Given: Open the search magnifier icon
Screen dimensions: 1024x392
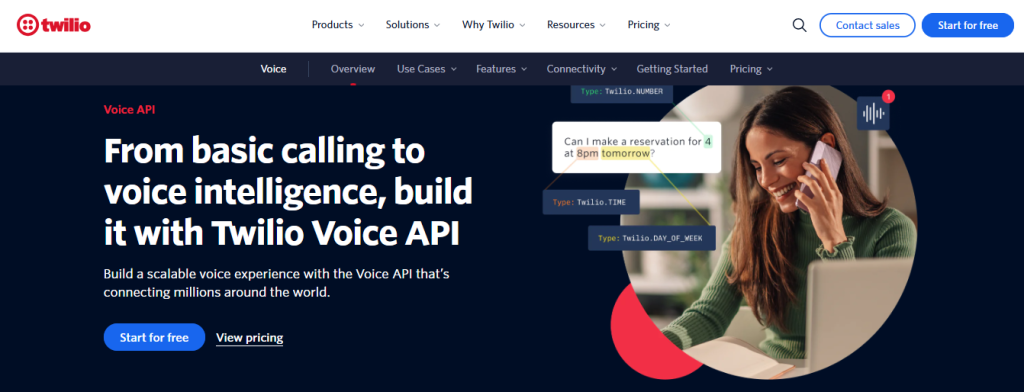Looking at the screenshot, I should tap(799, 25).
